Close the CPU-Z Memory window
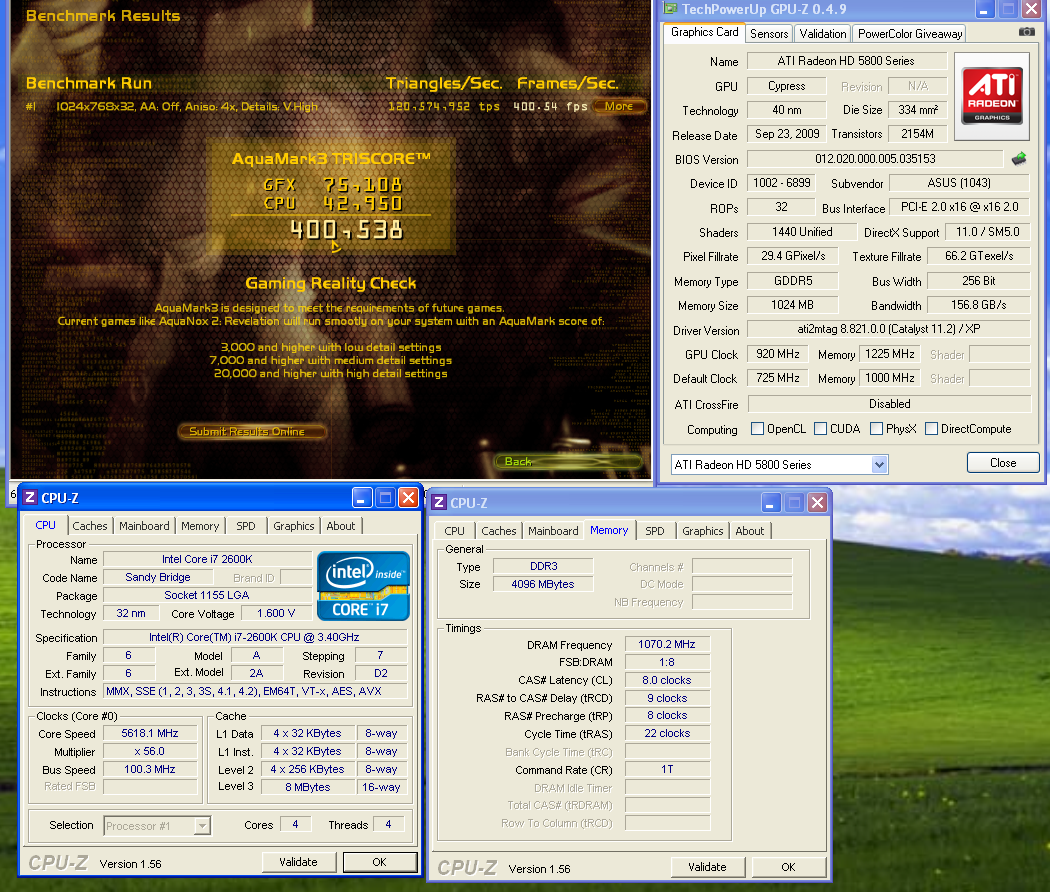Viewport: 1050px width, 892px height. pos(817,502)
